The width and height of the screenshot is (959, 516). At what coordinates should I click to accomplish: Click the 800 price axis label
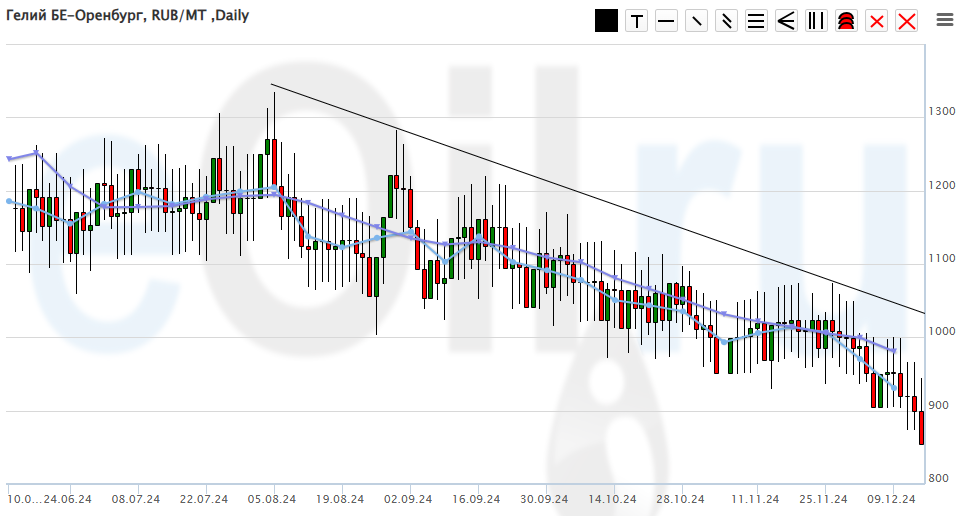(x=938, y=479)
